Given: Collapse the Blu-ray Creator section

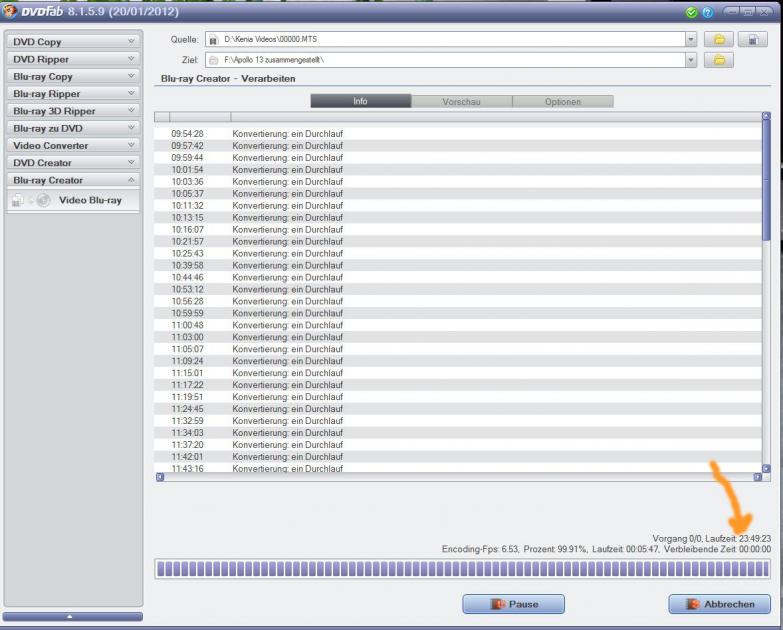Looking at the screenshot, I should [73, 180].
